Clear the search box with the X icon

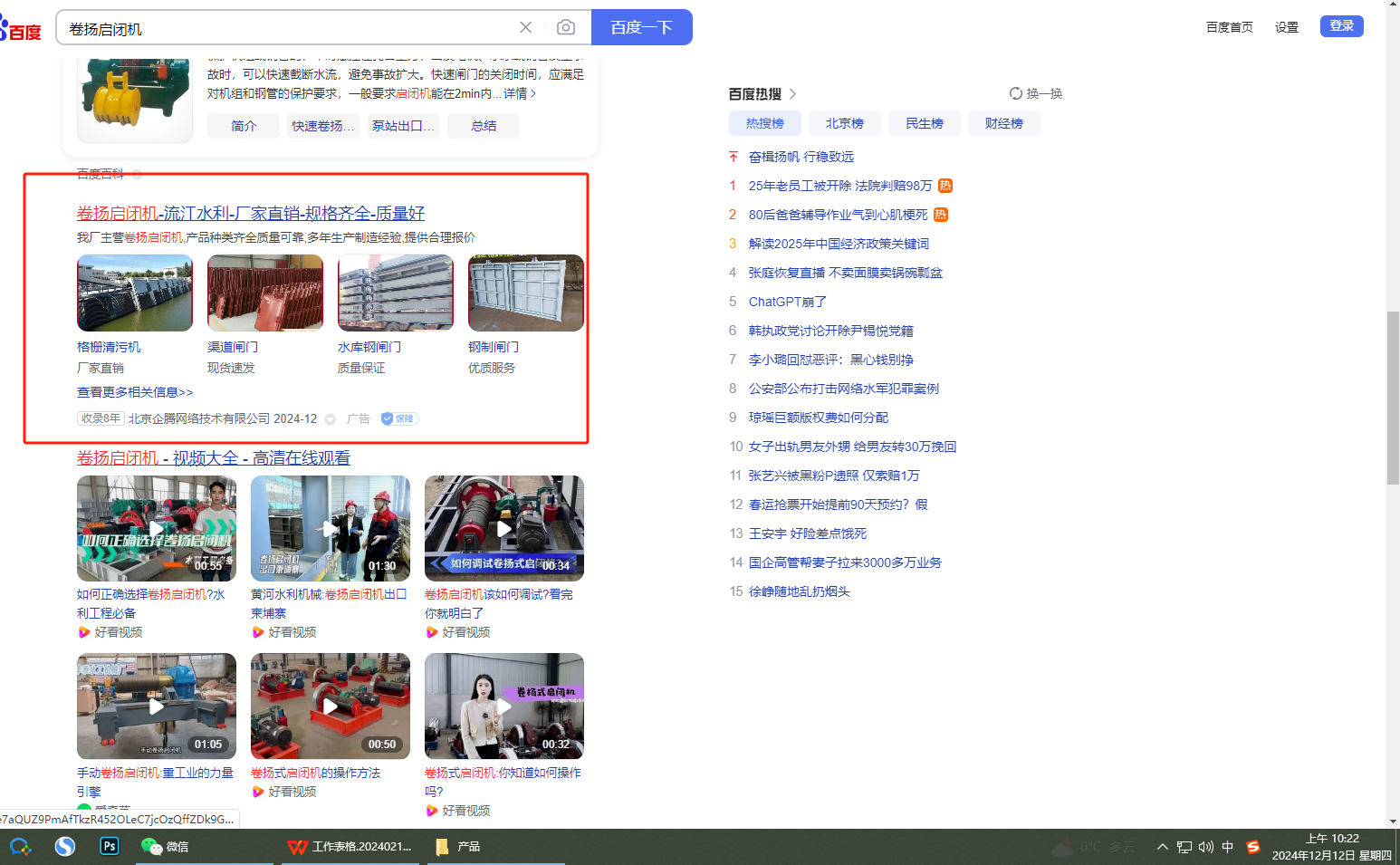tap(525, 27)
